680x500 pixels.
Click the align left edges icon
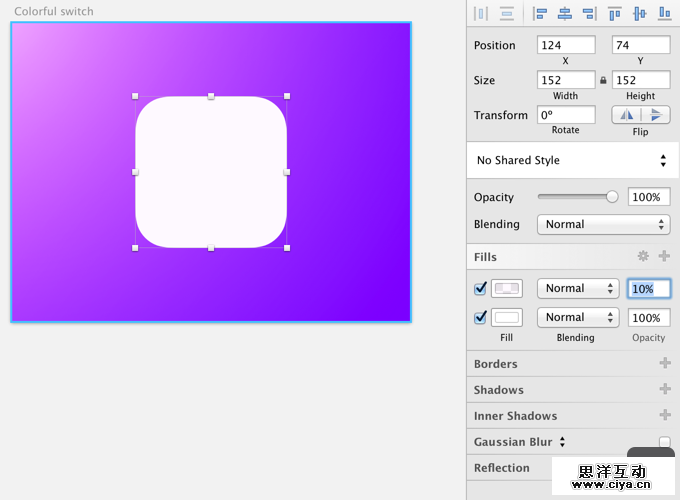point(541,13)
